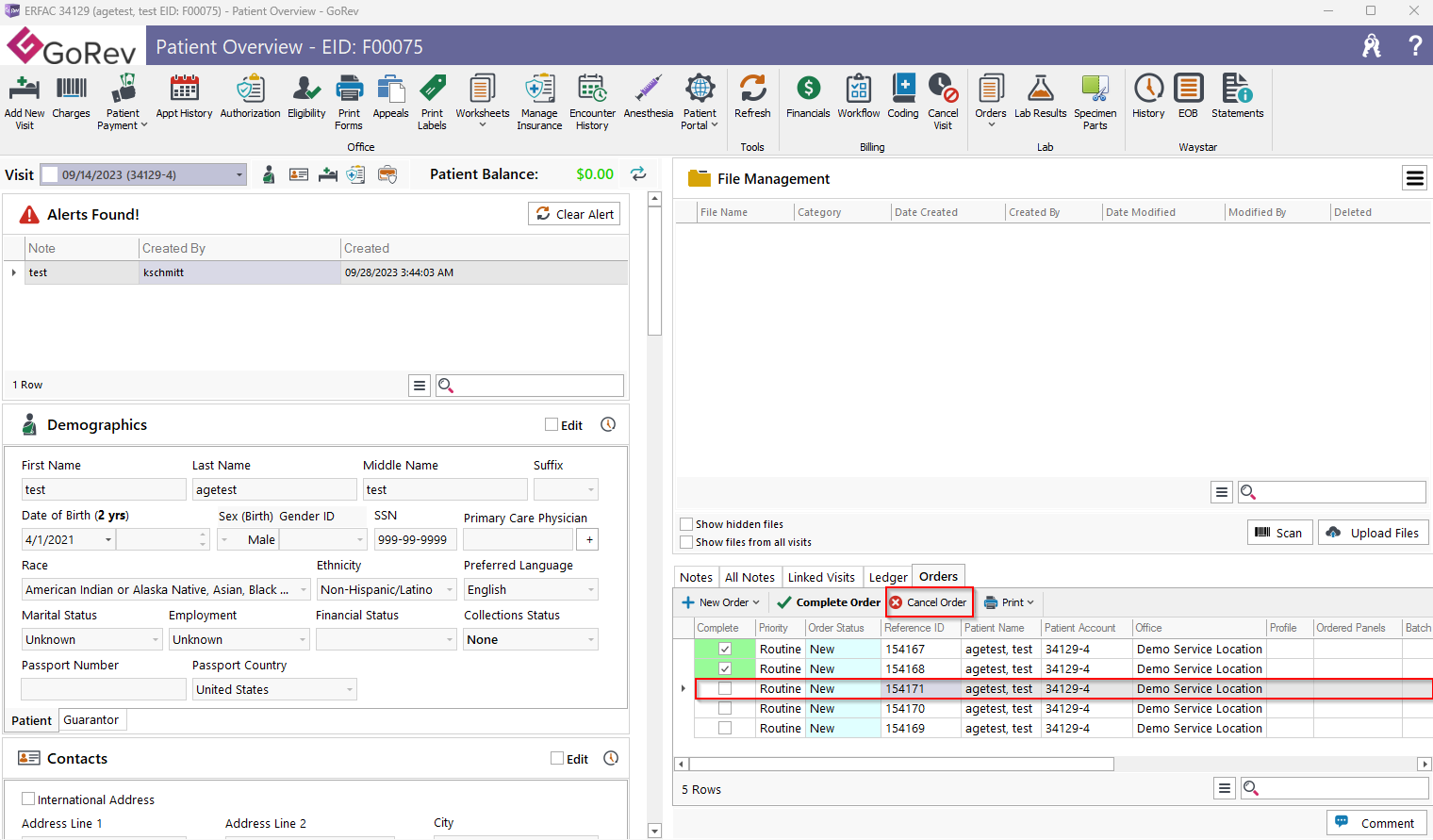This screenshot has height=840, width=1433.
Task: Expand Patient Payment dropdown
Action: [144, 125]
